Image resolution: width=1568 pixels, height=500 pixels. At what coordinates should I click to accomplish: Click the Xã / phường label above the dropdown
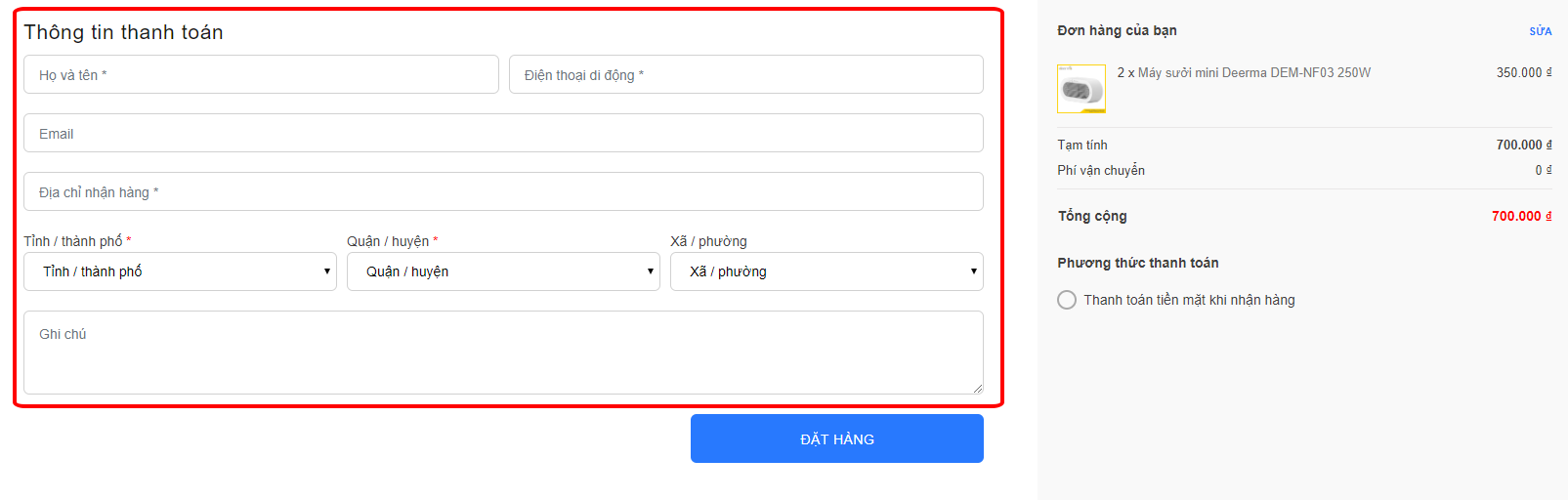708,241
